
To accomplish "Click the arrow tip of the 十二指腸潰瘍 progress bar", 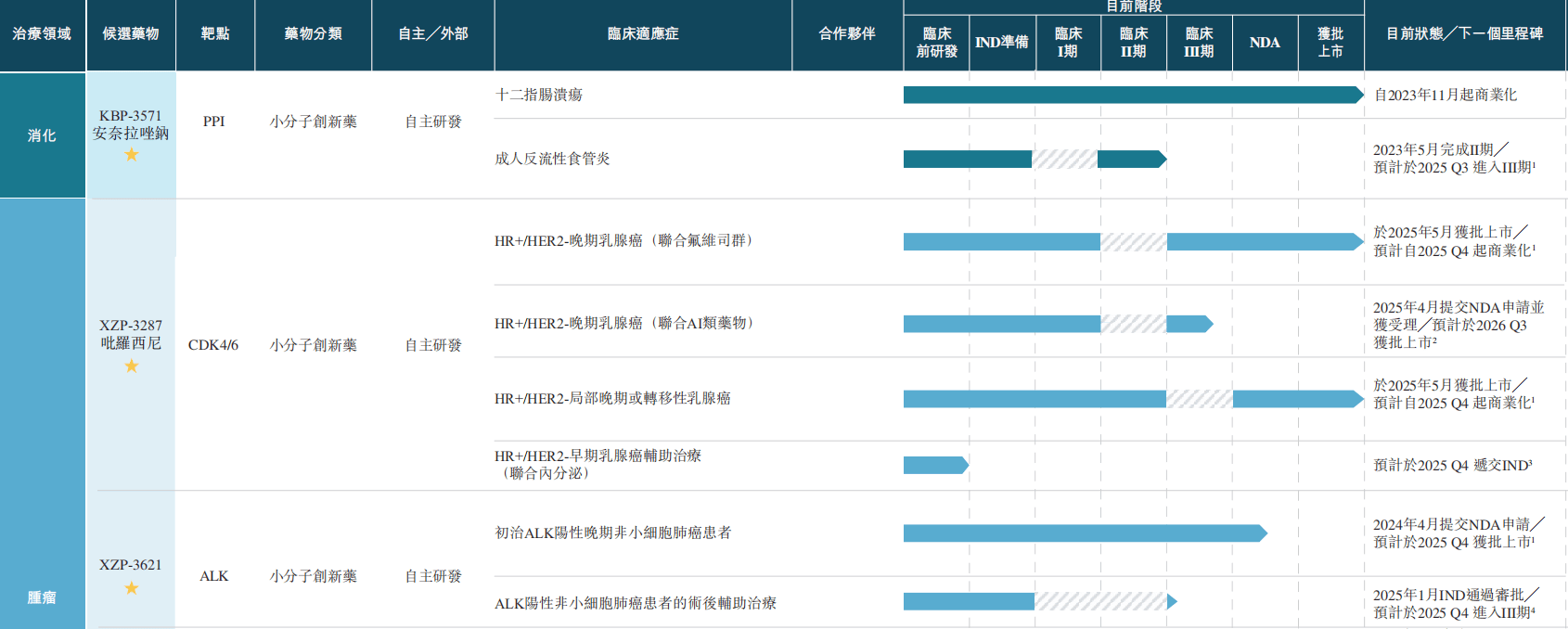I will [1357, 95].
